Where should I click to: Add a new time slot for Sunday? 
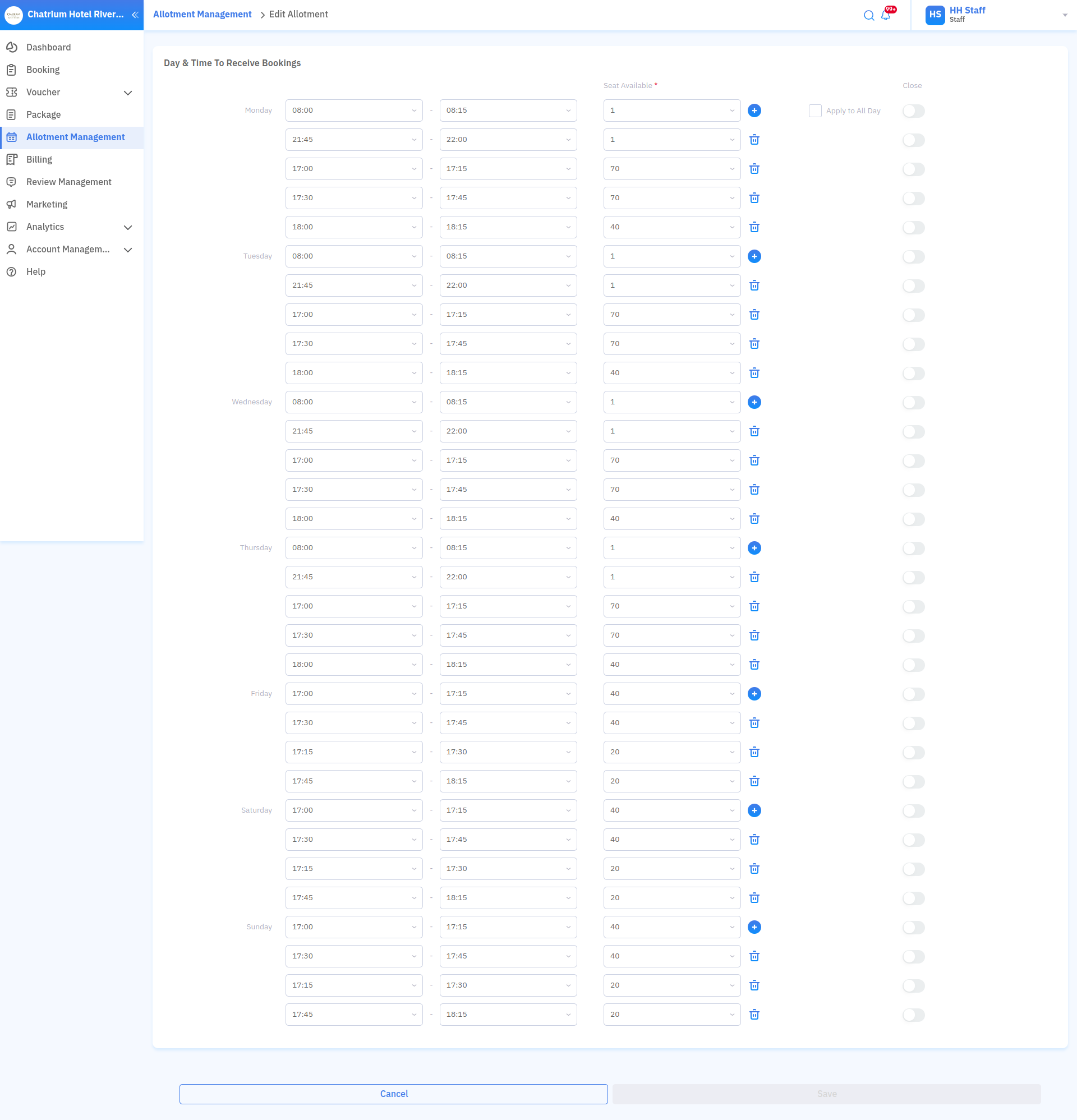click(x=754, y=927)
